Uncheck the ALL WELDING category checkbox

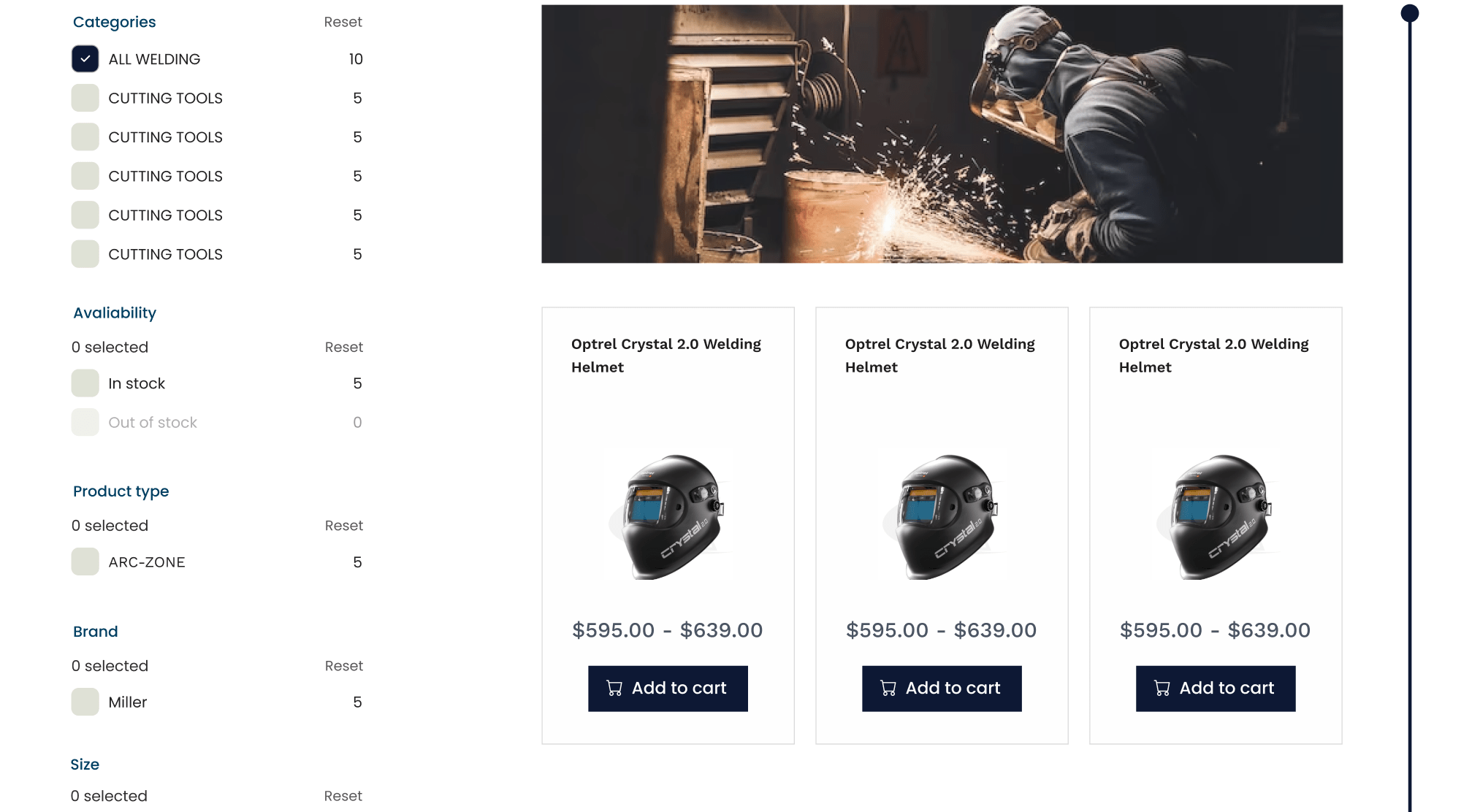click(x=85, y=59)
